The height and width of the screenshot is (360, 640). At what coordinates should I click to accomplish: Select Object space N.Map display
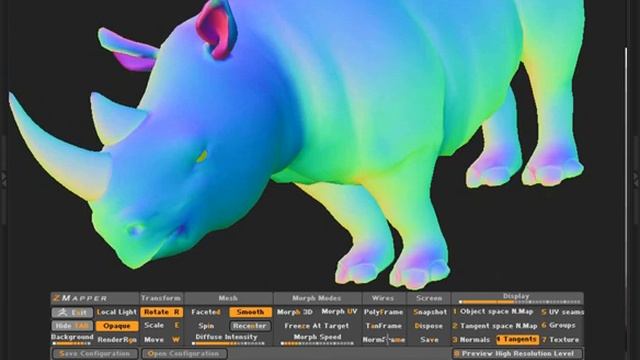pos(493,312)
